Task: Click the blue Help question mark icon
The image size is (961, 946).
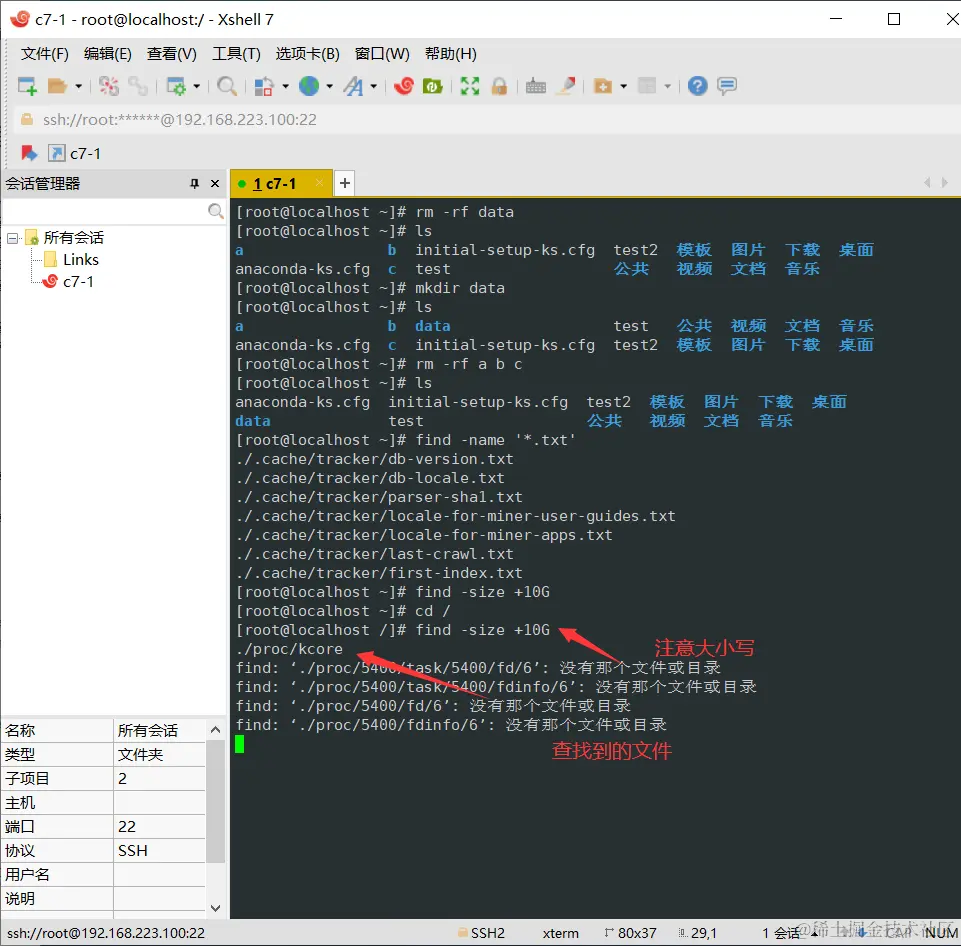Action: [697, 86]
